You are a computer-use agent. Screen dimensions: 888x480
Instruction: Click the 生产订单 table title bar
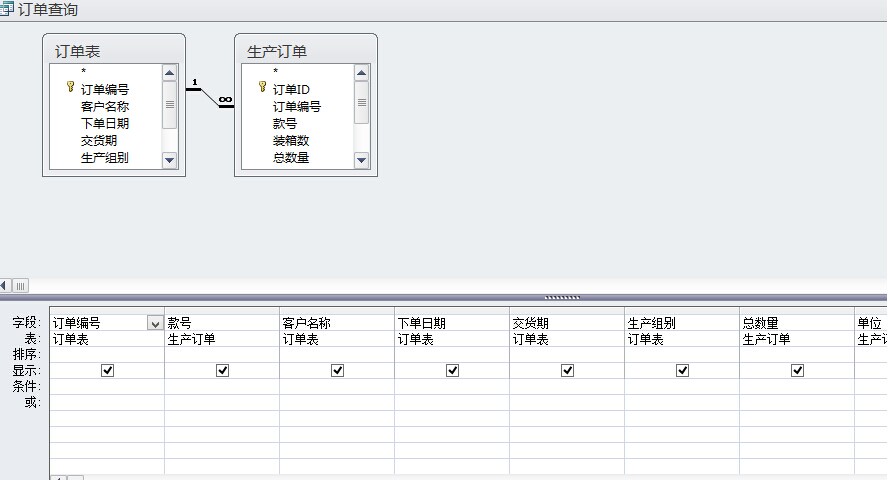[305, 51]
